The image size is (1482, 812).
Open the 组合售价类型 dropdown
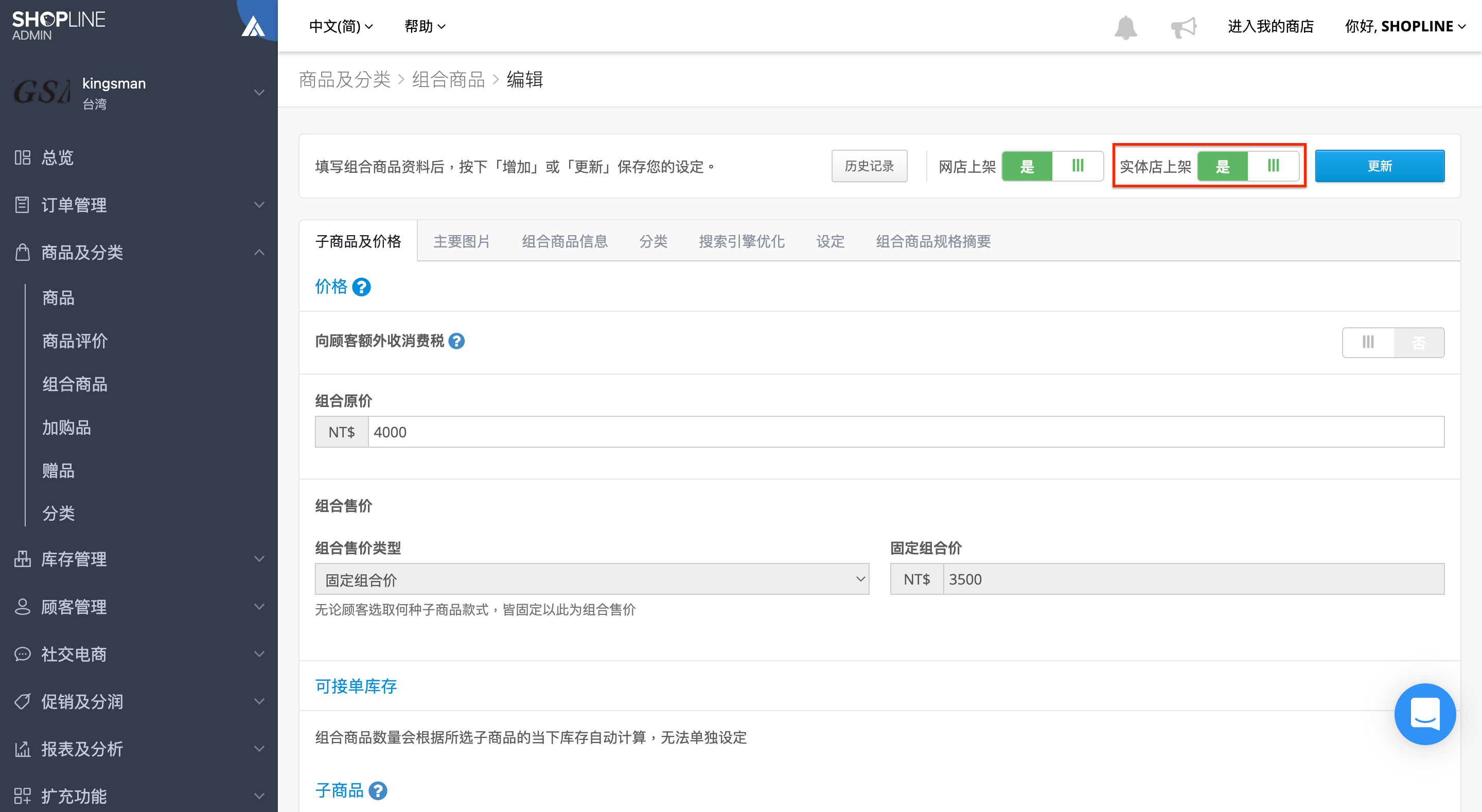(x=592, y=579)
